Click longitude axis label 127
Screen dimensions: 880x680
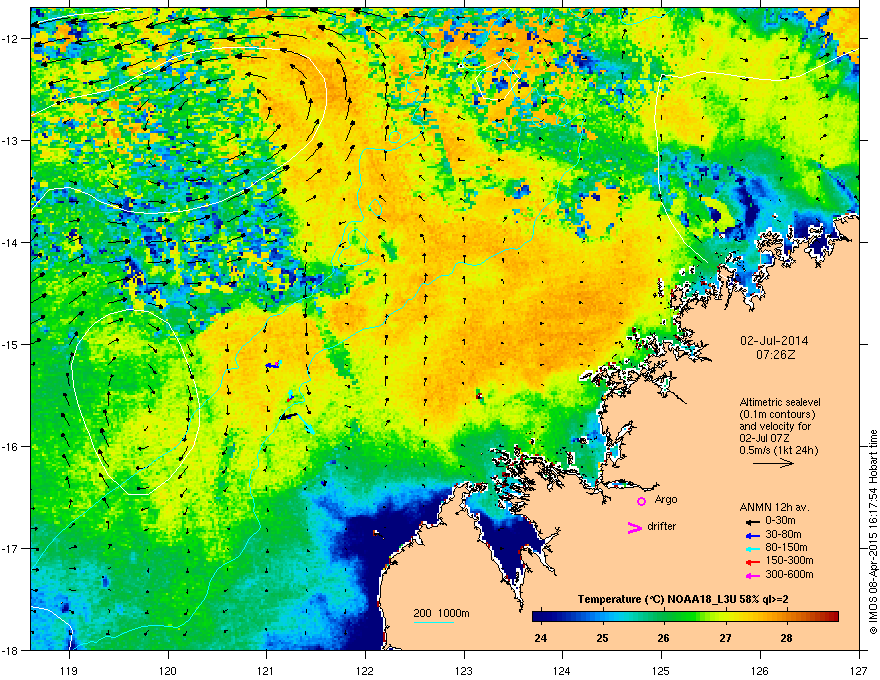tap(859, 670)
